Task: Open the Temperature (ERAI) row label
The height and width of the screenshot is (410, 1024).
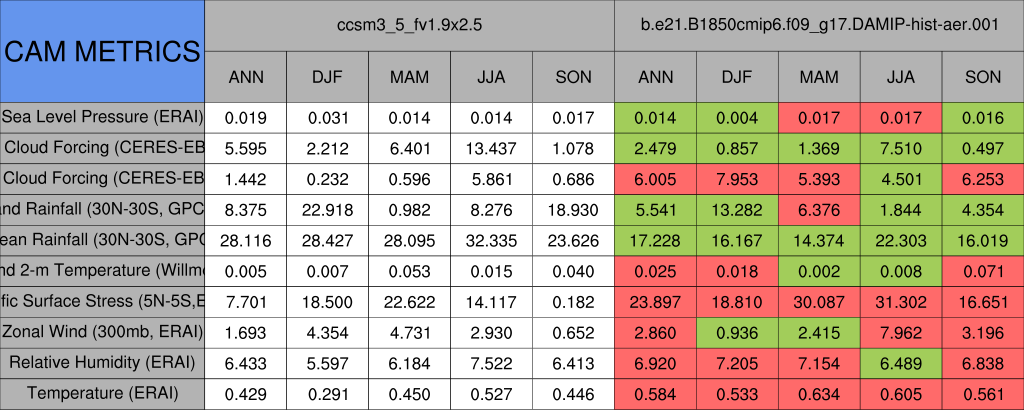Action: tap(102, 394)
